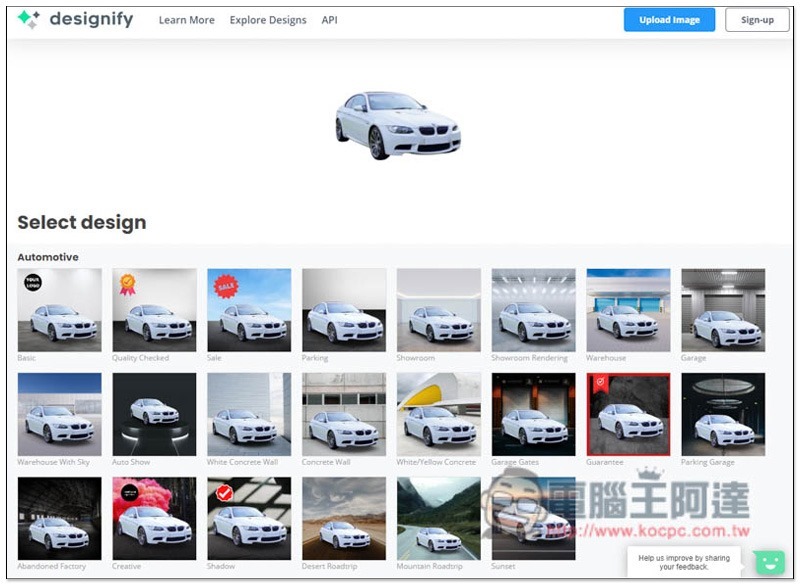This screenshot has height=586, width=800.
Task: Click the Upload Image button
Action: coord(669,20)
